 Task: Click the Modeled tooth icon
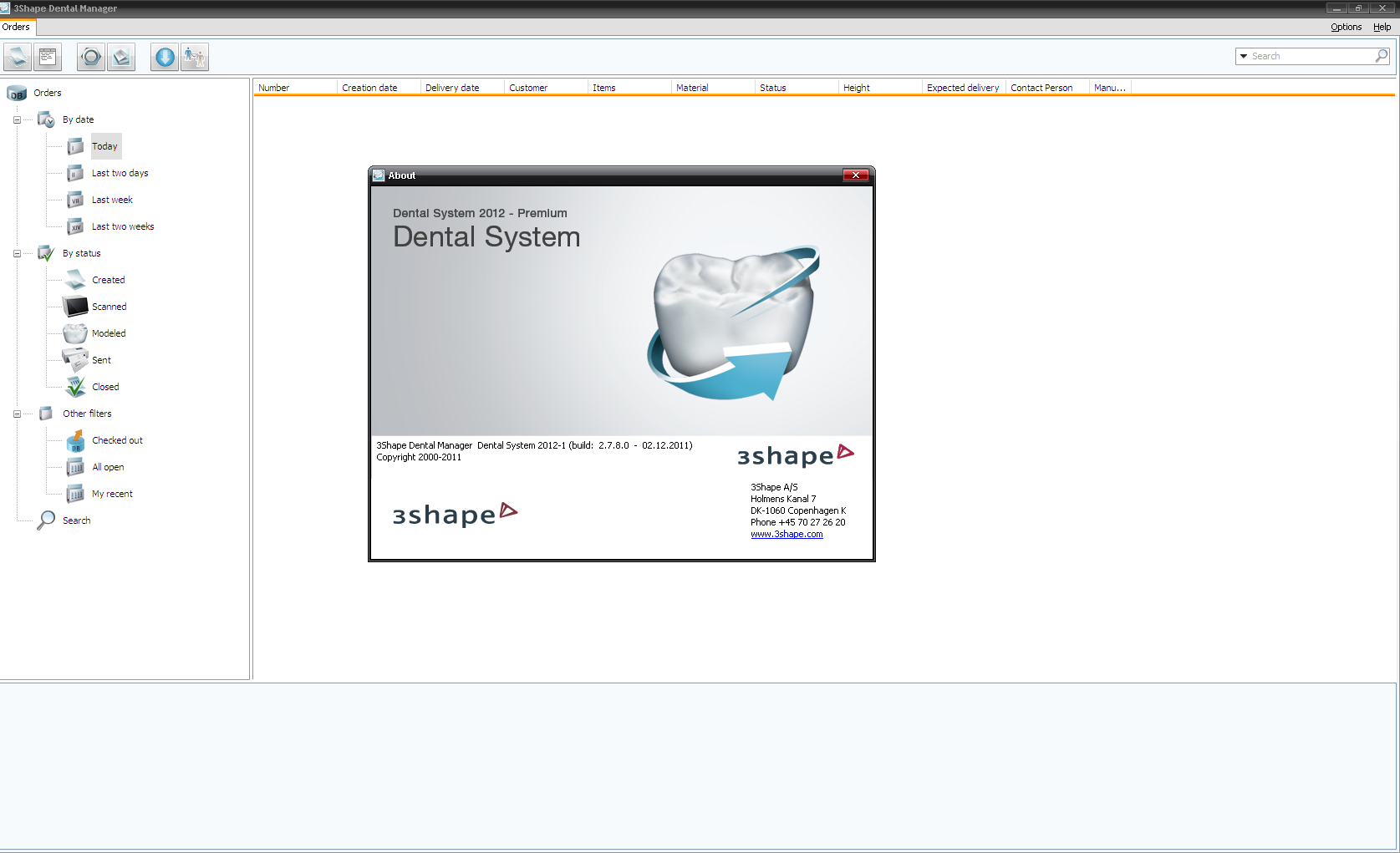coord(75,333)
